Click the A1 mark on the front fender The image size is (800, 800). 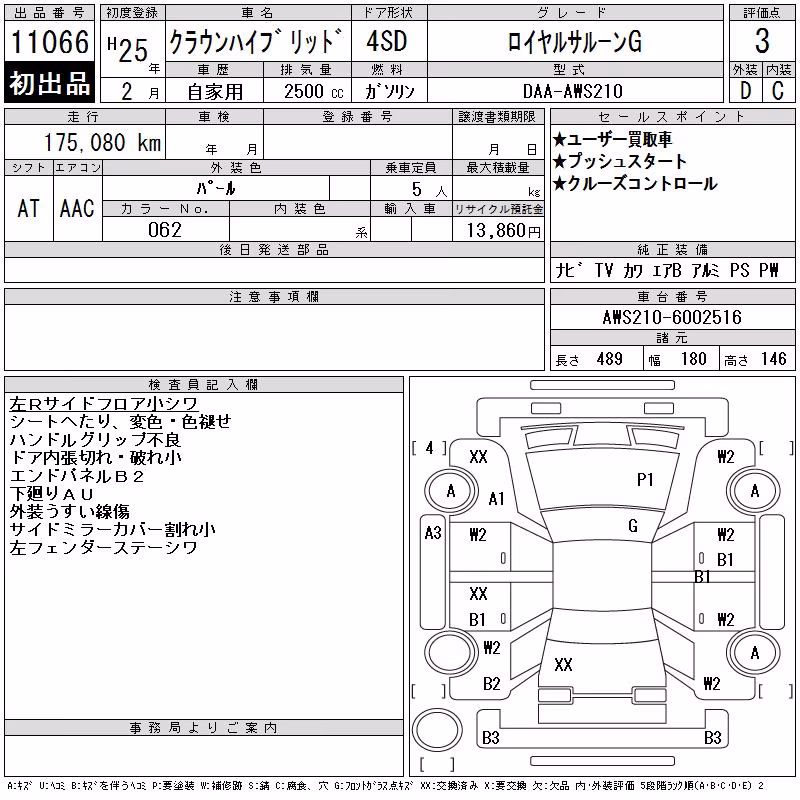point(496,498)
